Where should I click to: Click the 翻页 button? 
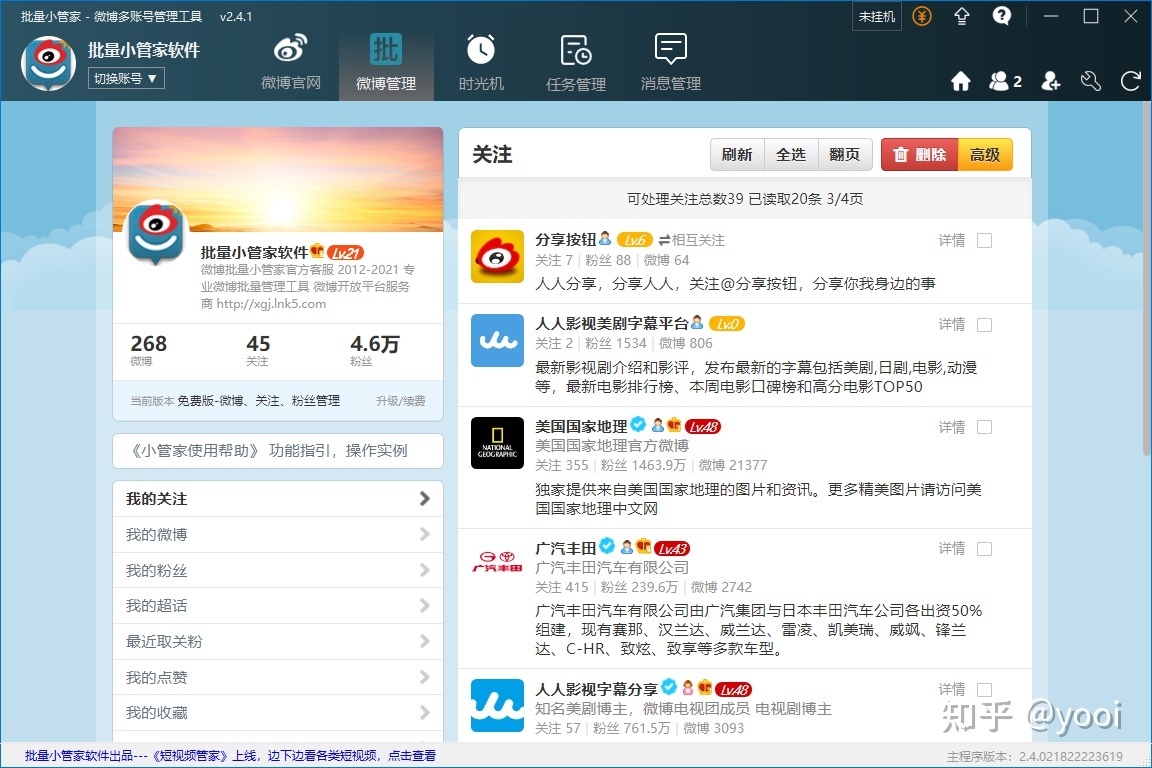845,154
